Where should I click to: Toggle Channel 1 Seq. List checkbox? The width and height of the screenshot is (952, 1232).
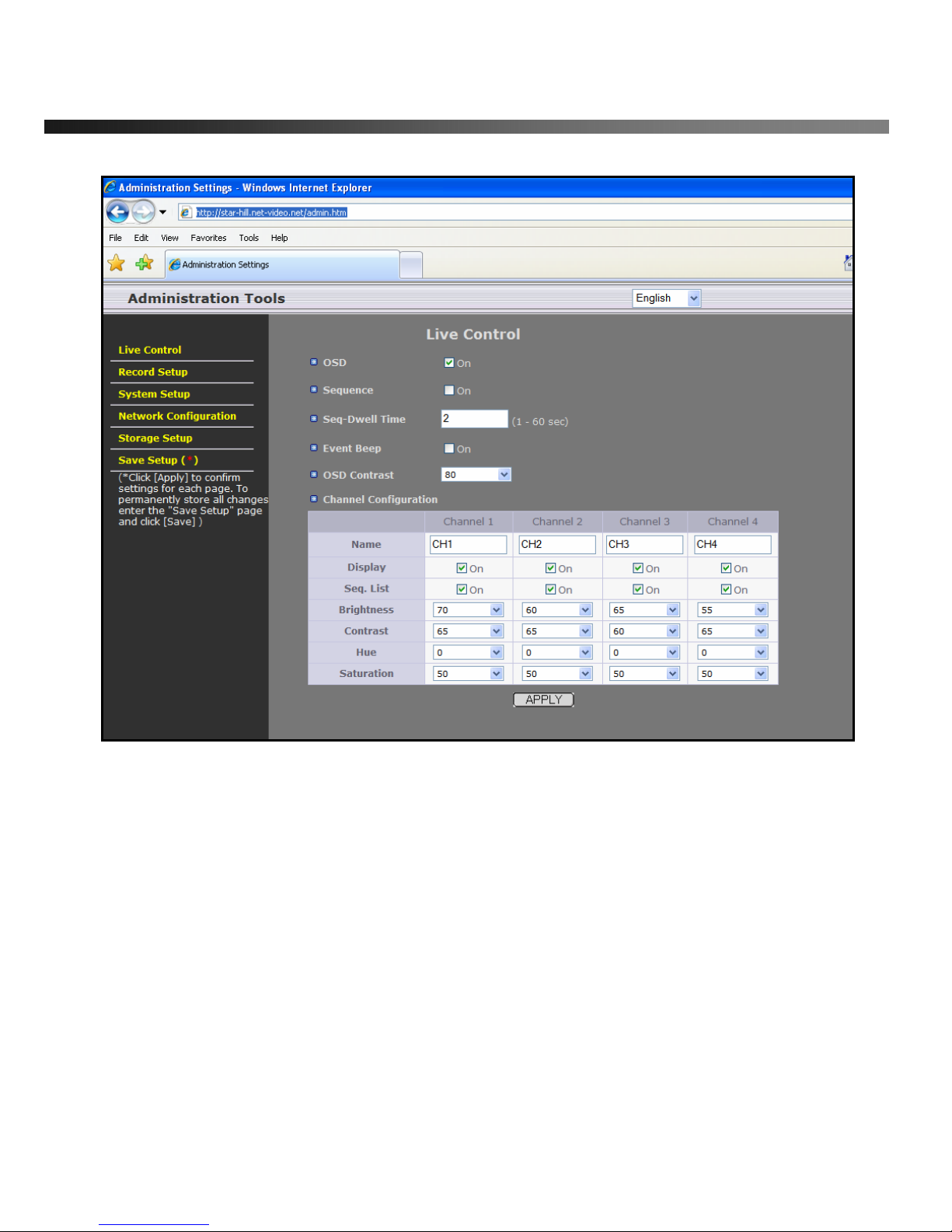click(462, 589)
